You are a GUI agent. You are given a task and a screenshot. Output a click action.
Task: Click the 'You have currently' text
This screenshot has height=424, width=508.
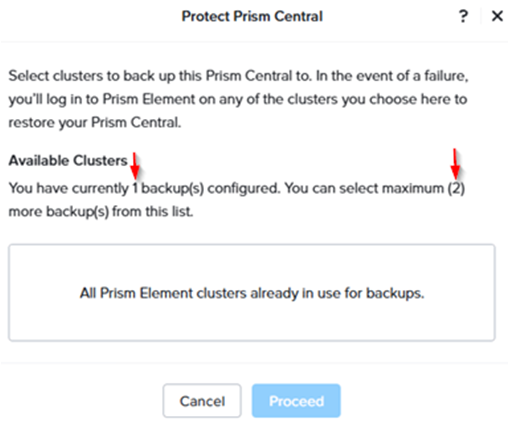[x=69, y=188]
